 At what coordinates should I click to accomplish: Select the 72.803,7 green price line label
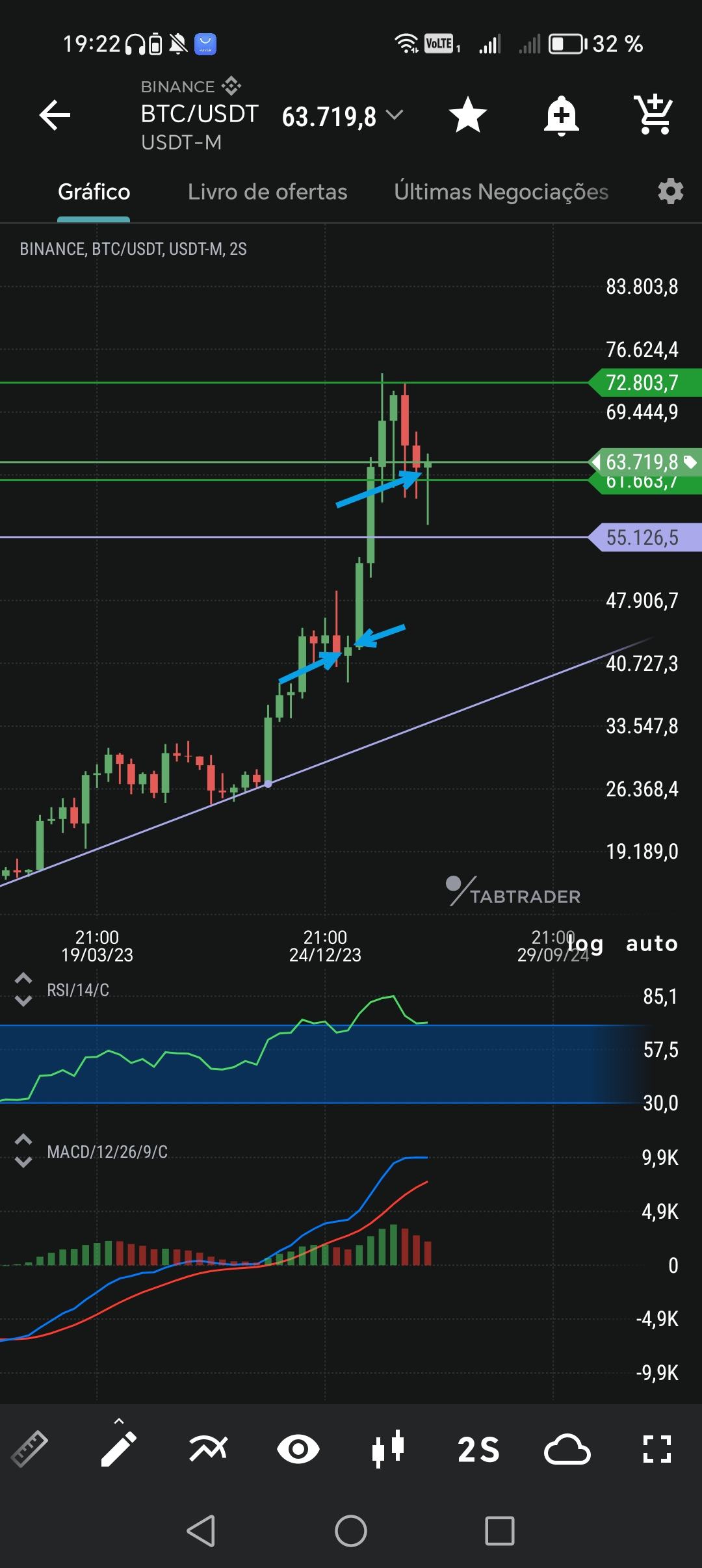tap(645, 382)
